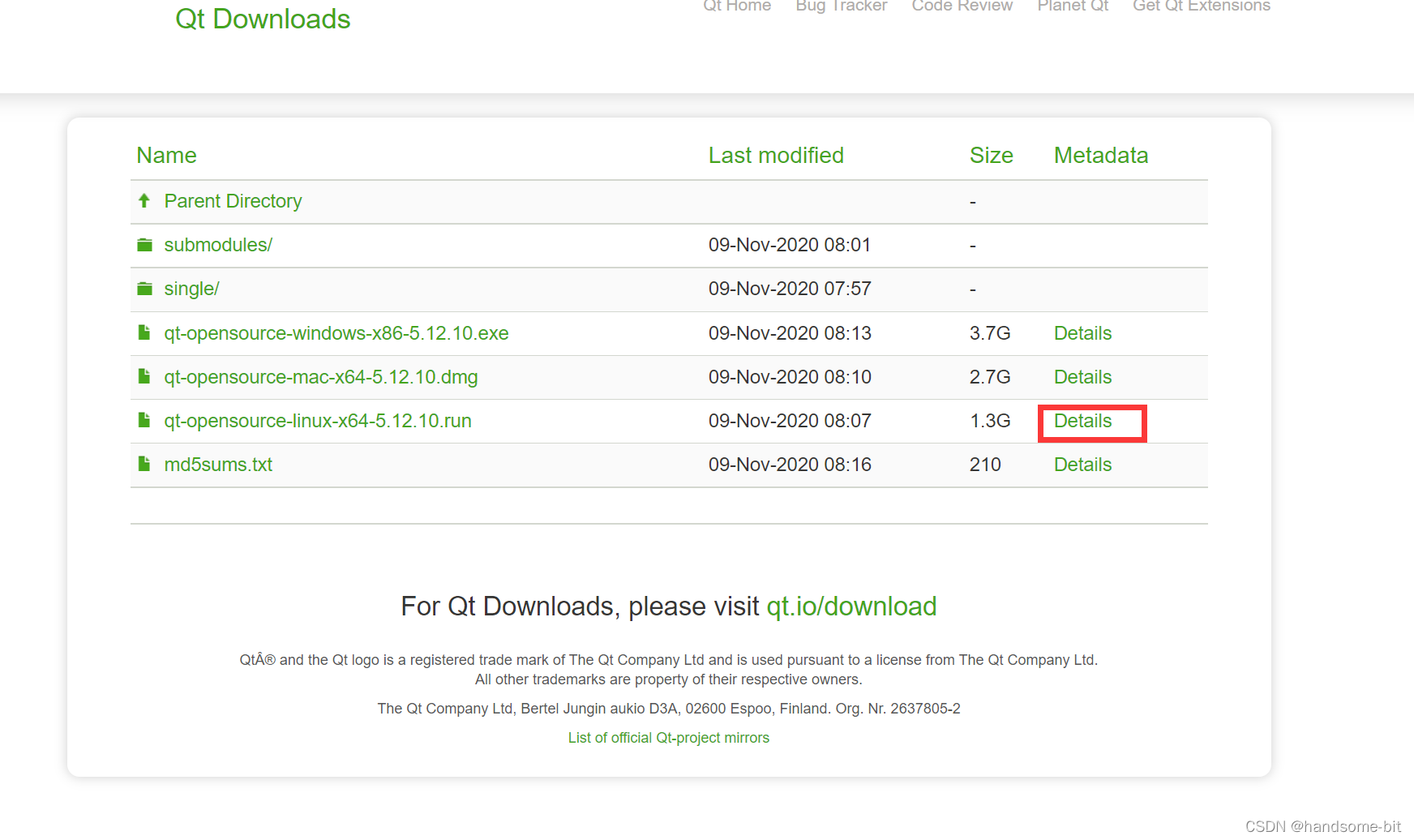Image resolution: width=1414 pixels, height=840 pixels.
Task: Open the submodules/ folder
Action: (x=218, y=245)
